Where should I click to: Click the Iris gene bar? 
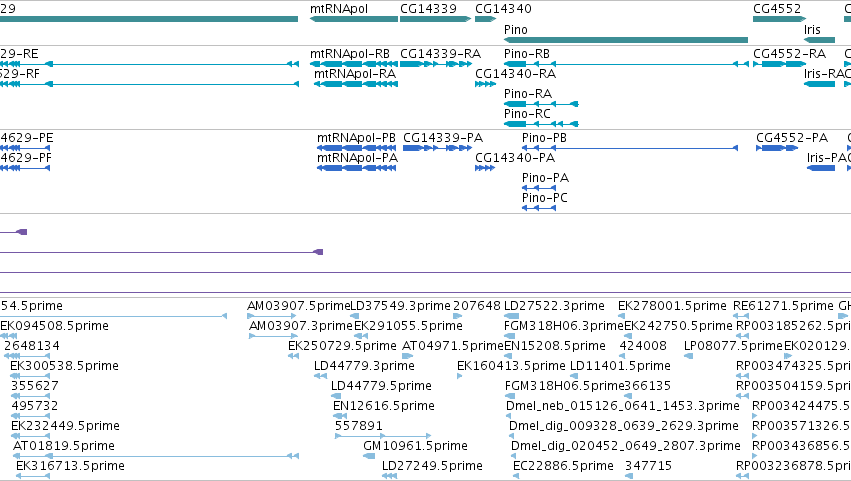point(820,40)
